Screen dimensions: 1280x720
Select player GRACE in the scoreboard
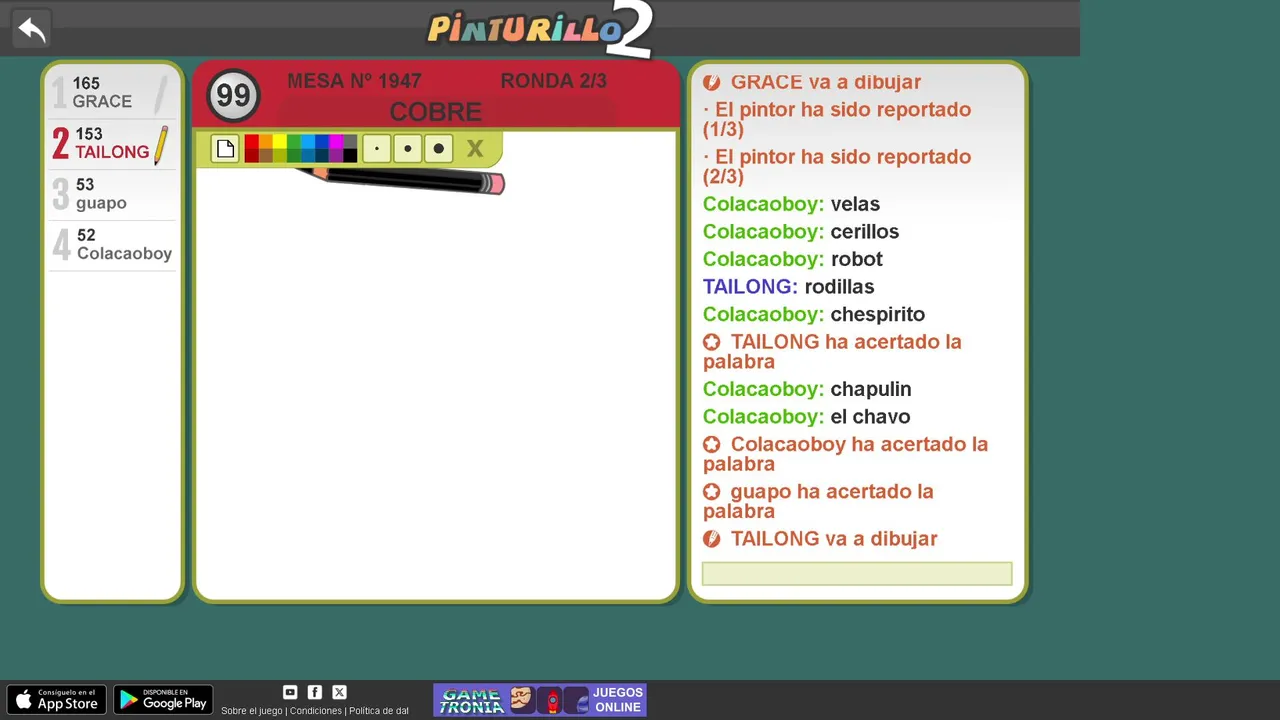pyautogui.click(x=112, y=93)
